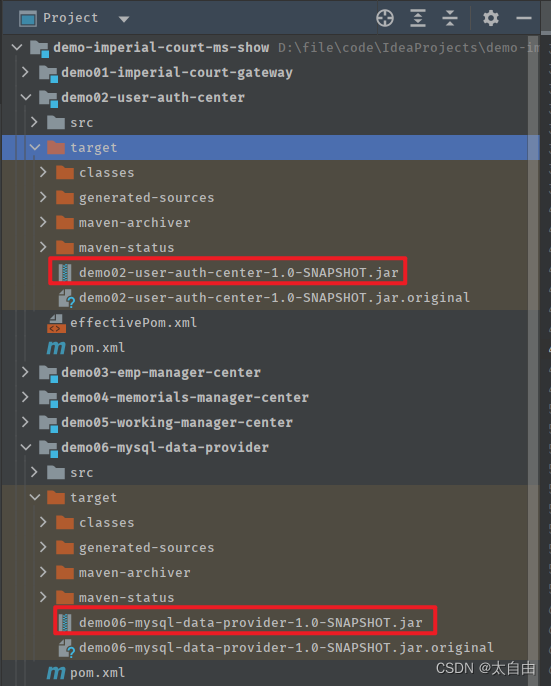The width and height of the screenshot is (551, 686).
Task: Expand classes folder under demo06 target
Action: tap(43, 522)
